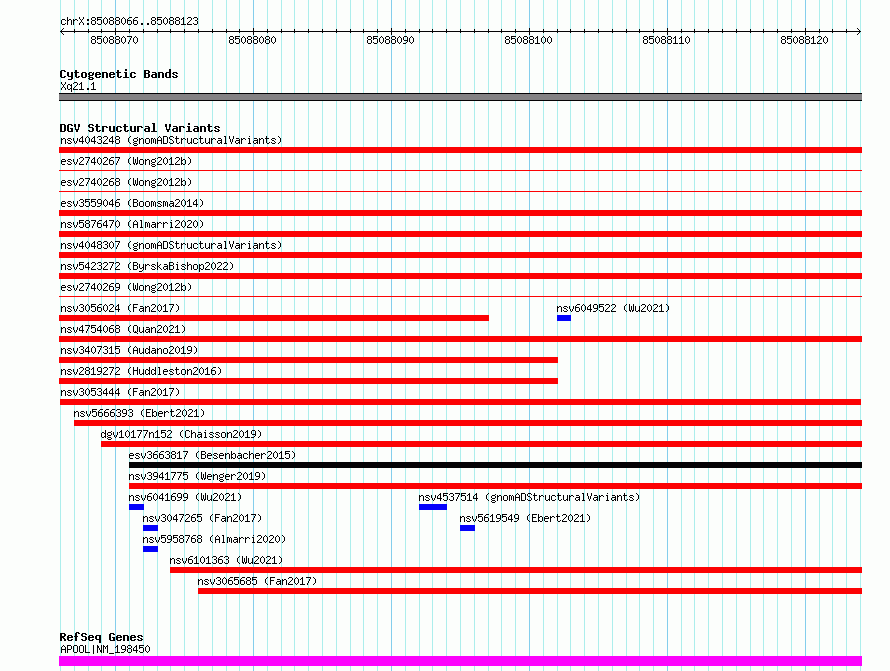Viewport: 890px width, 671px height.
Task: Click the Xq21.1 band label
Action: [x=78, y=86]
